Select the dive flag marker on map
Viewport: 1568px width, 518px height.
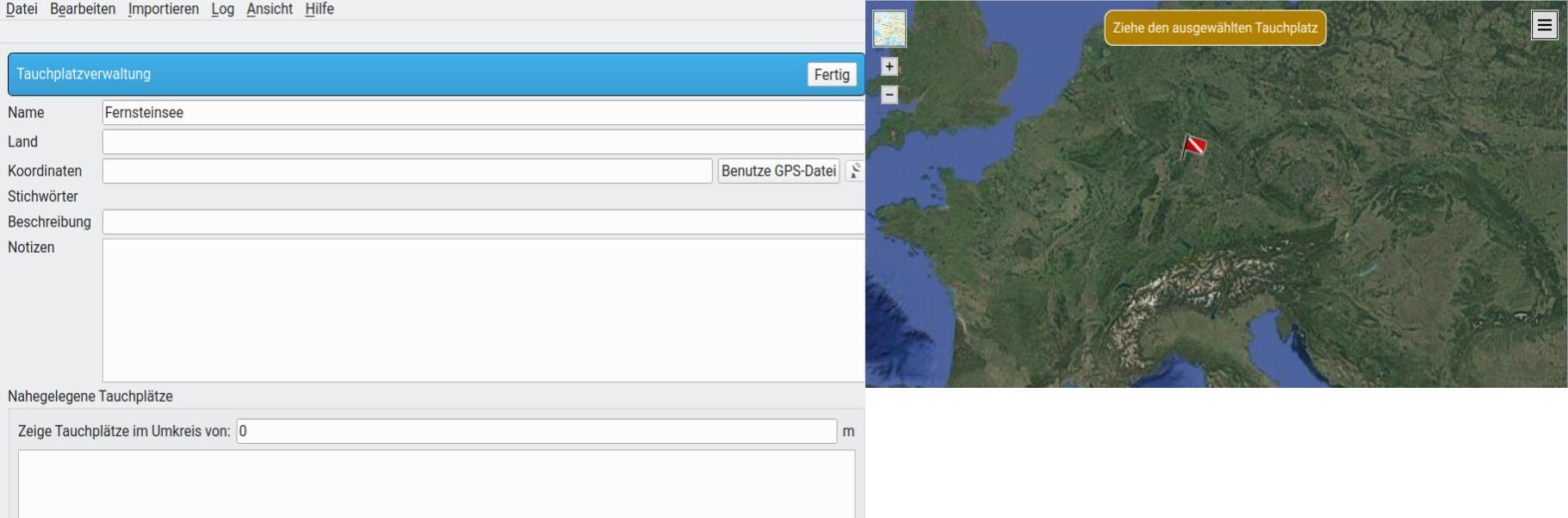1193,146
